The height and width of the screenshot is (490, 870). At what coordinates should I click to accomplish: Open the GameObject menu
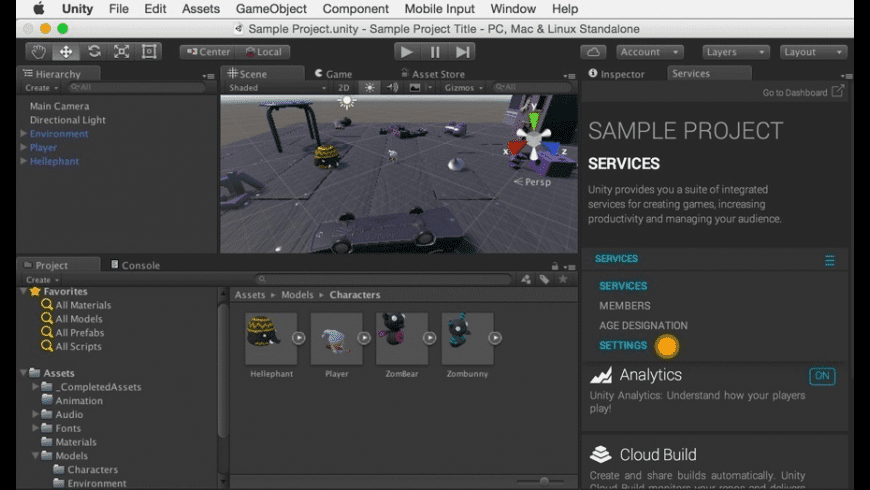[x=271, y=9]
